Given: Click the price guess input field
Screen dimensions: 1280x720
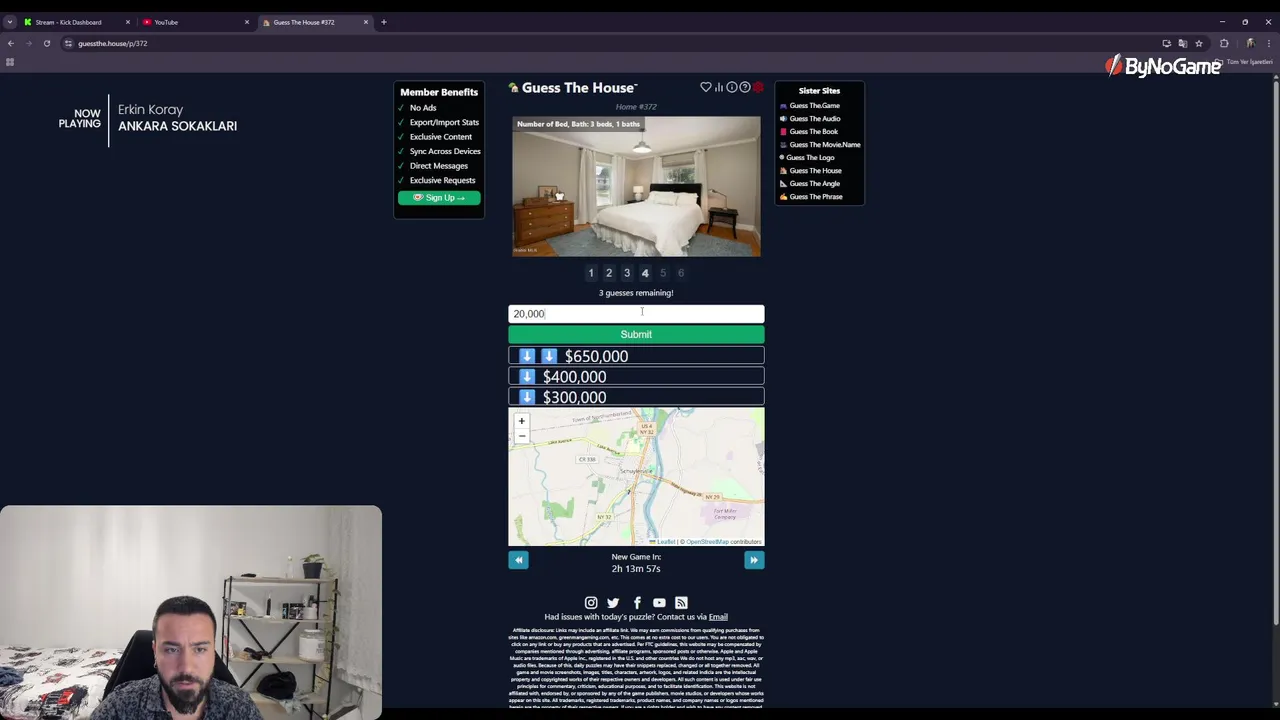Looking at the screenshot, I should click(636, 314).
